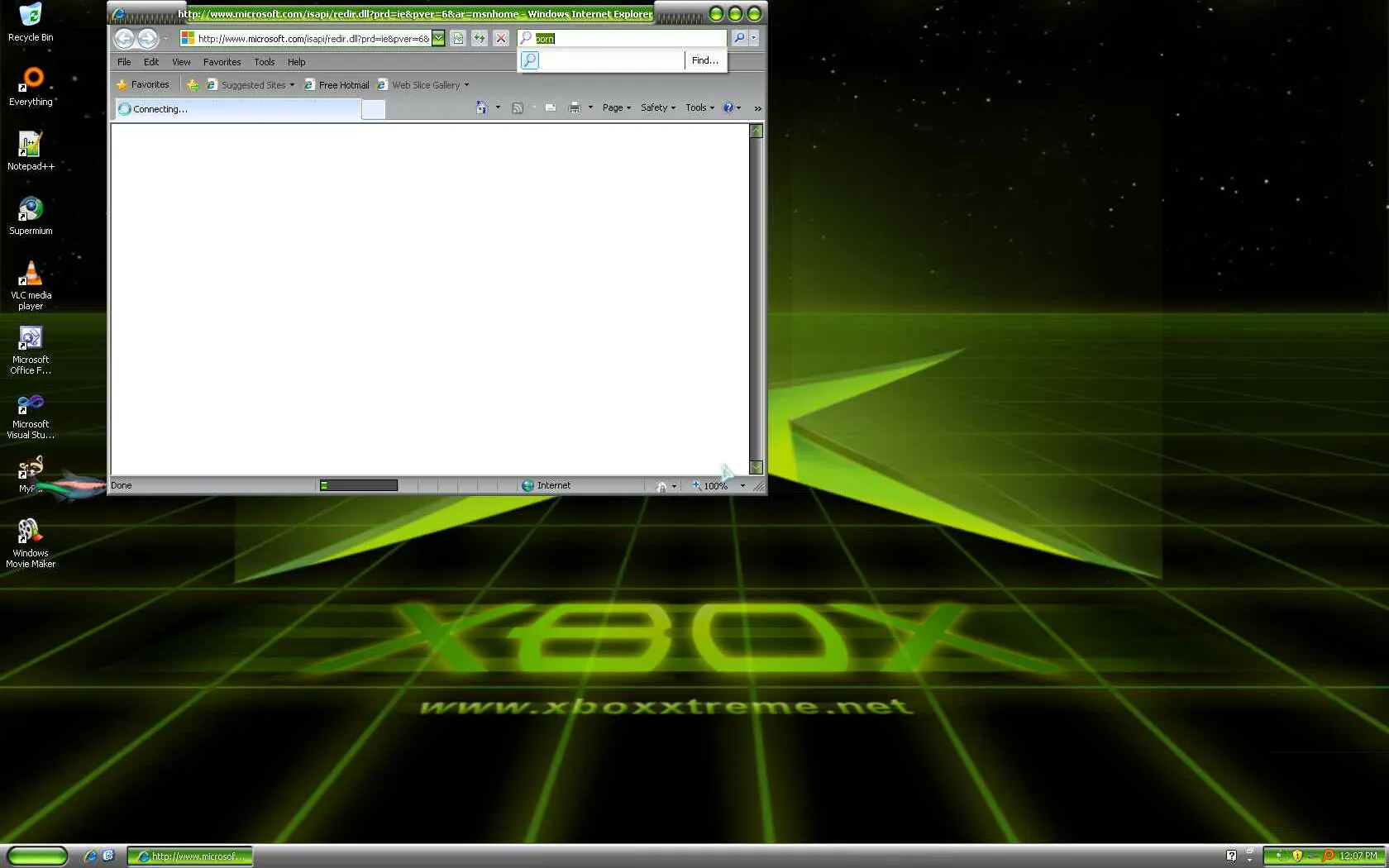The image size is (1389, 868).
Task: Click the Internet Explorer taskbar window button
Action: [x=190, y=856]
